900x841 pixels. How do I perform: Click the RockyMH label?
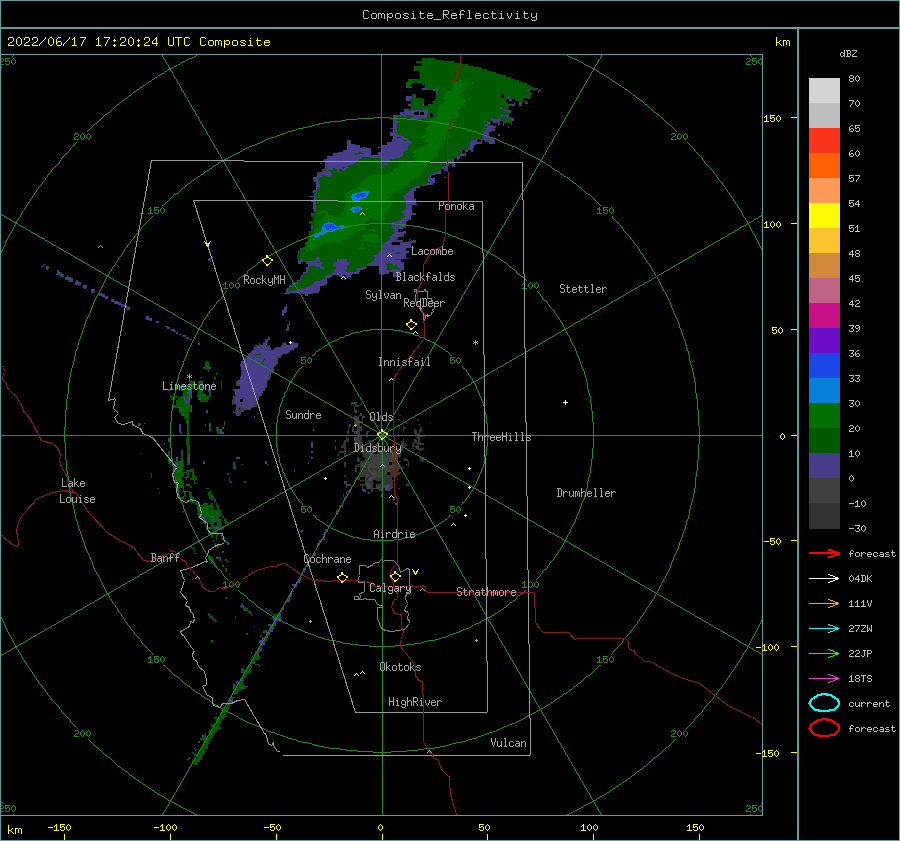pos(264,280)
